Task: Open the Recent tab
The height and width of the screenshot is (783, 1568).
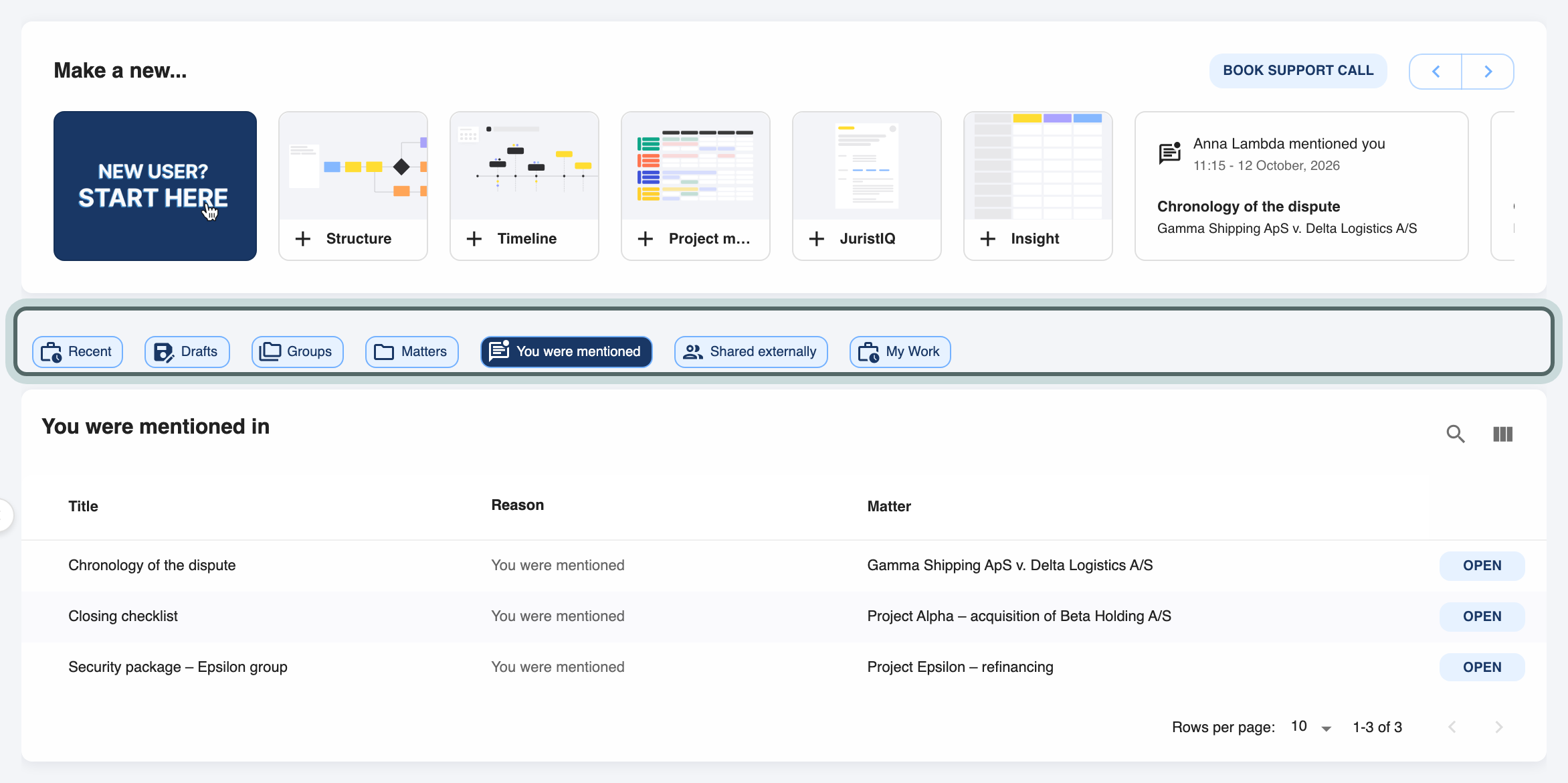Action: [x=78, y=352]
